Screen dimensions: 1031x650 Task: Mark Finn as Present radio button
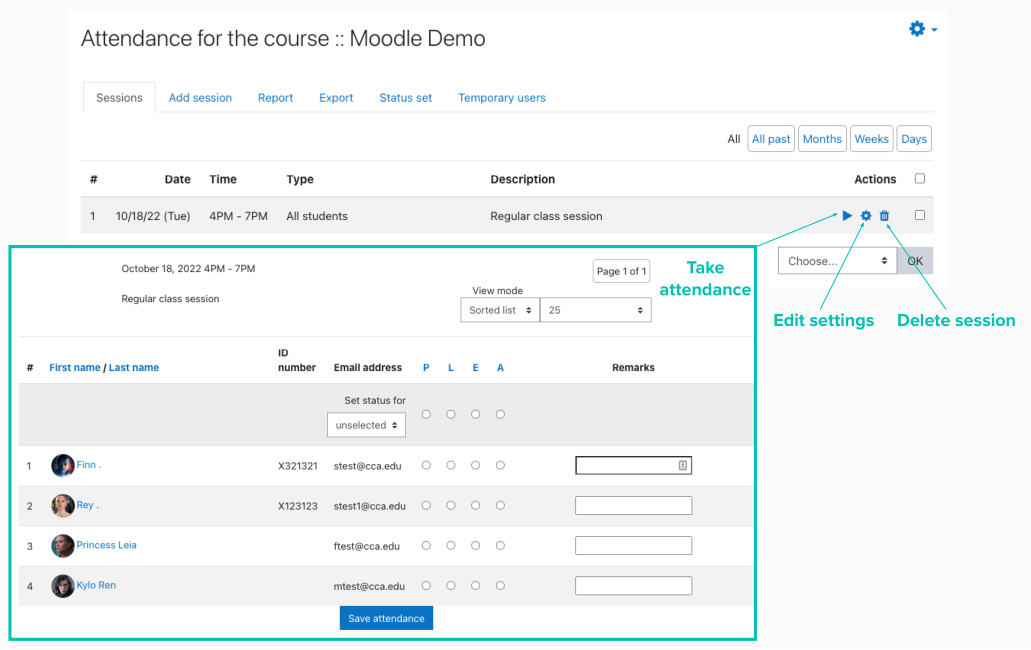tap(427, 465)
